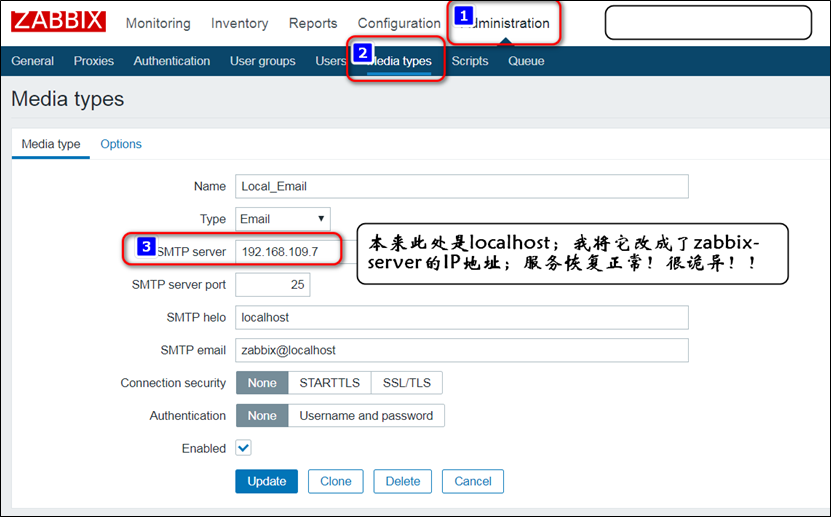Click the ZABBIX logo
Viewport: 831px width, 517px height.
[58, 21]
